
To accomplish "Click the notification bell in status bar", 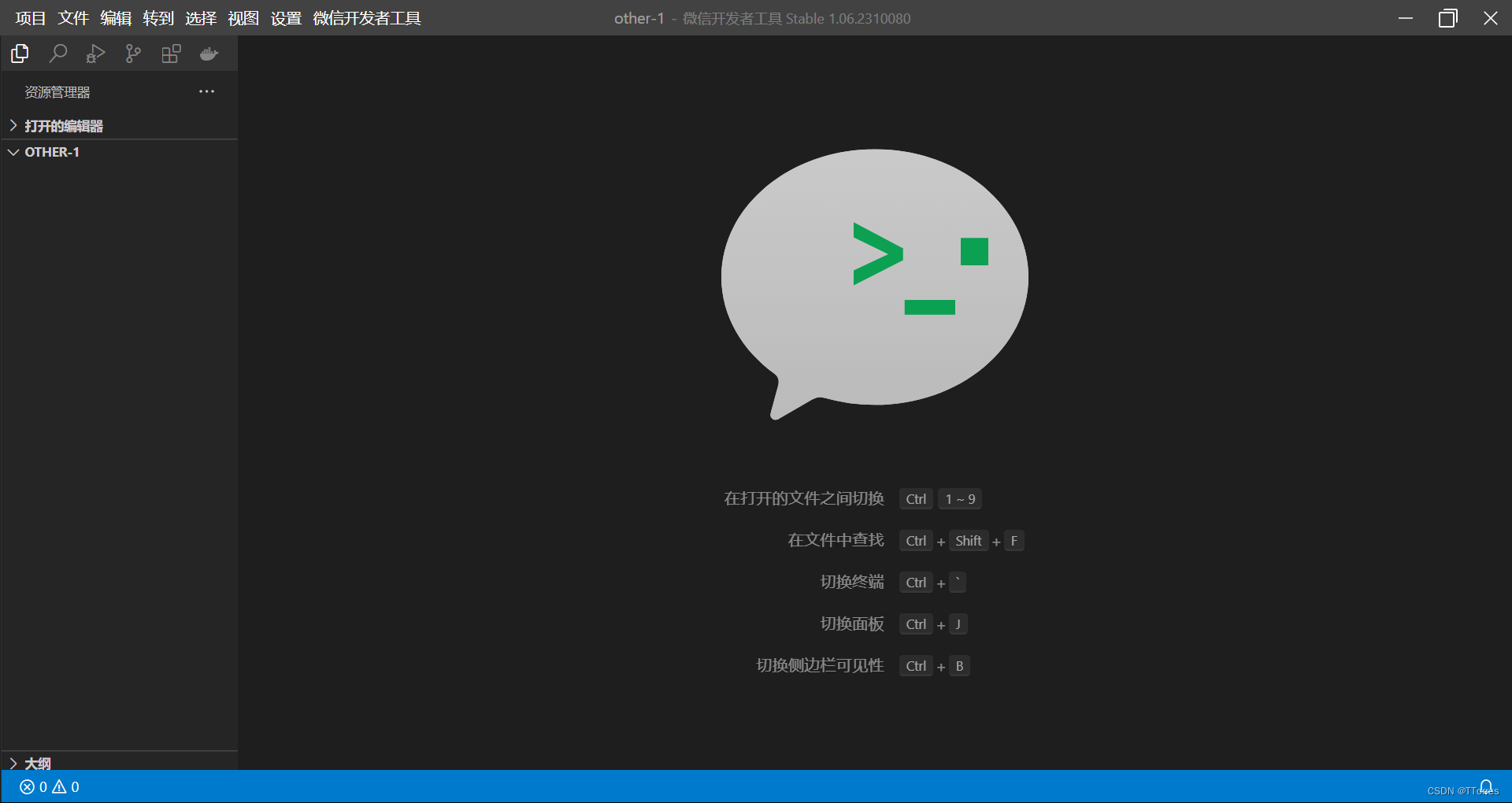I will [x=1485, y=786].
